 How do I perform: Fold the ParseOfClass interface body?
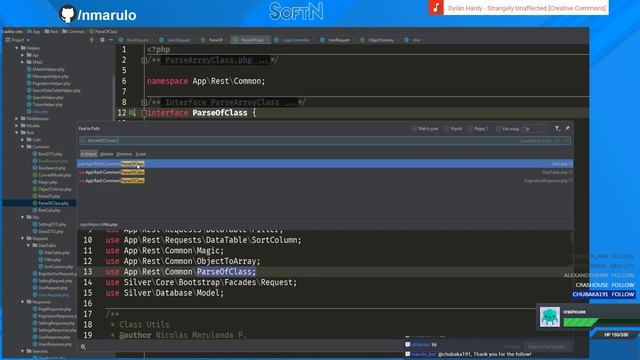click(144, 113)
